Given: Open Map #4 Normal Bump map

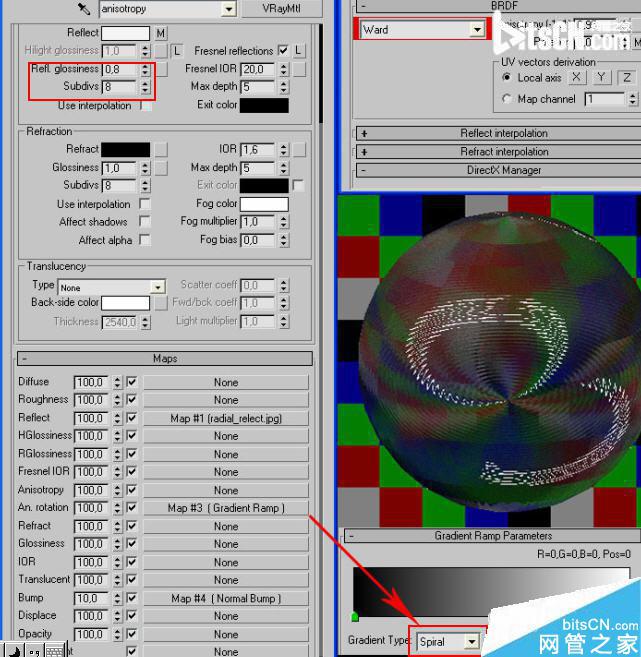Looking at the screenshot, I should (226, 598).
